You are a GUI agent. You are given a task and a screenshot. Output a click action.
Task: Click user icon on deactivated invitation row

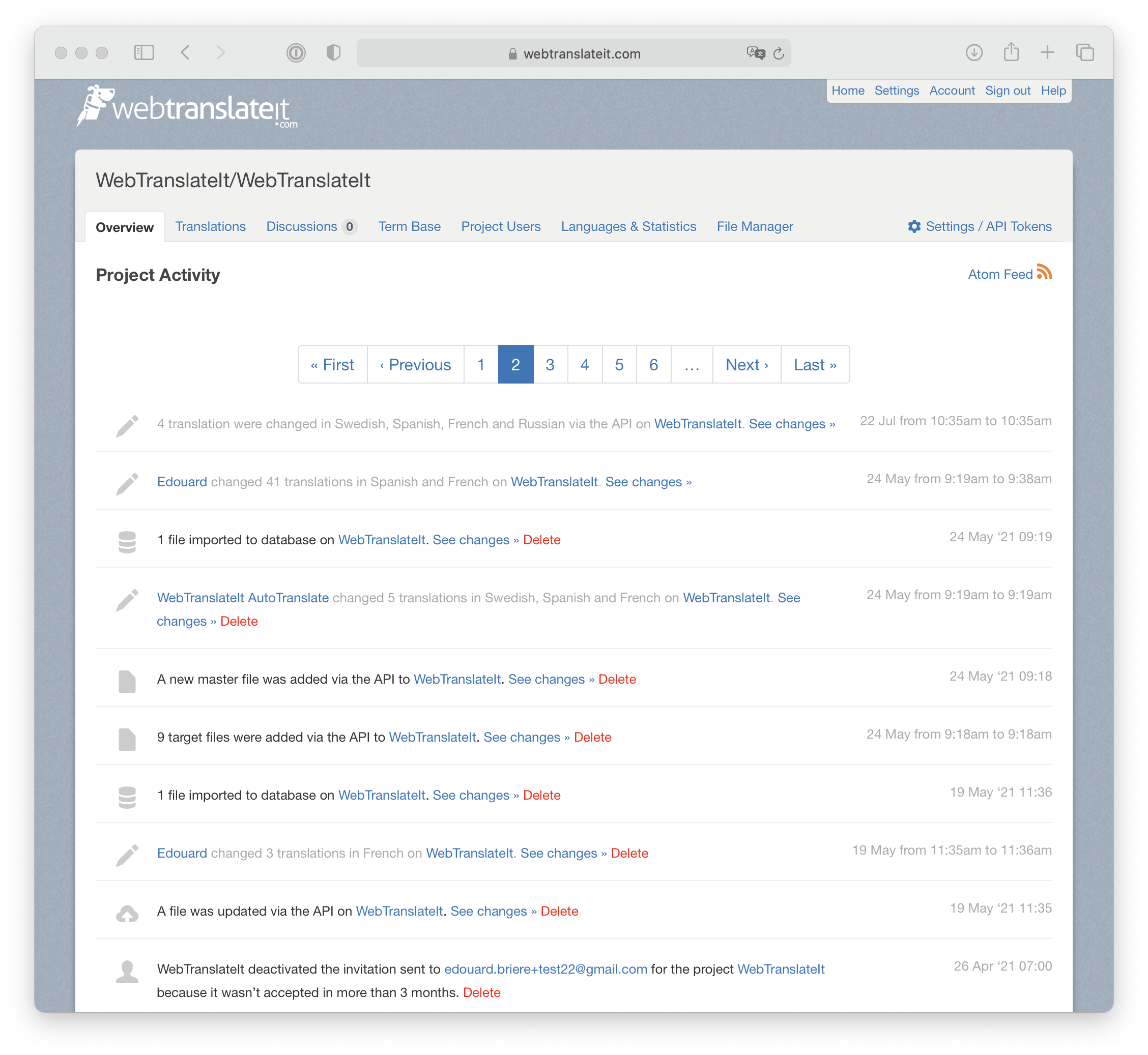[127, 971]
